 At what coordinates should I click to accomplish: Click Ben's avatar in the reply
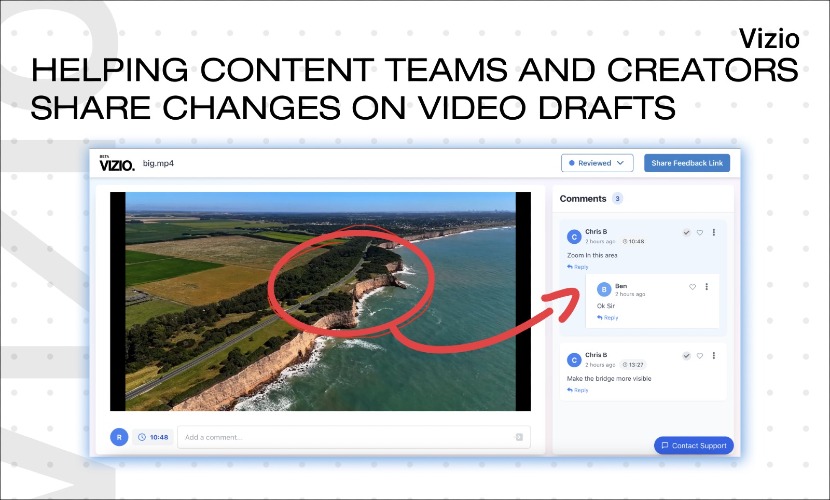pyautogui.click(x=604, y=289)
